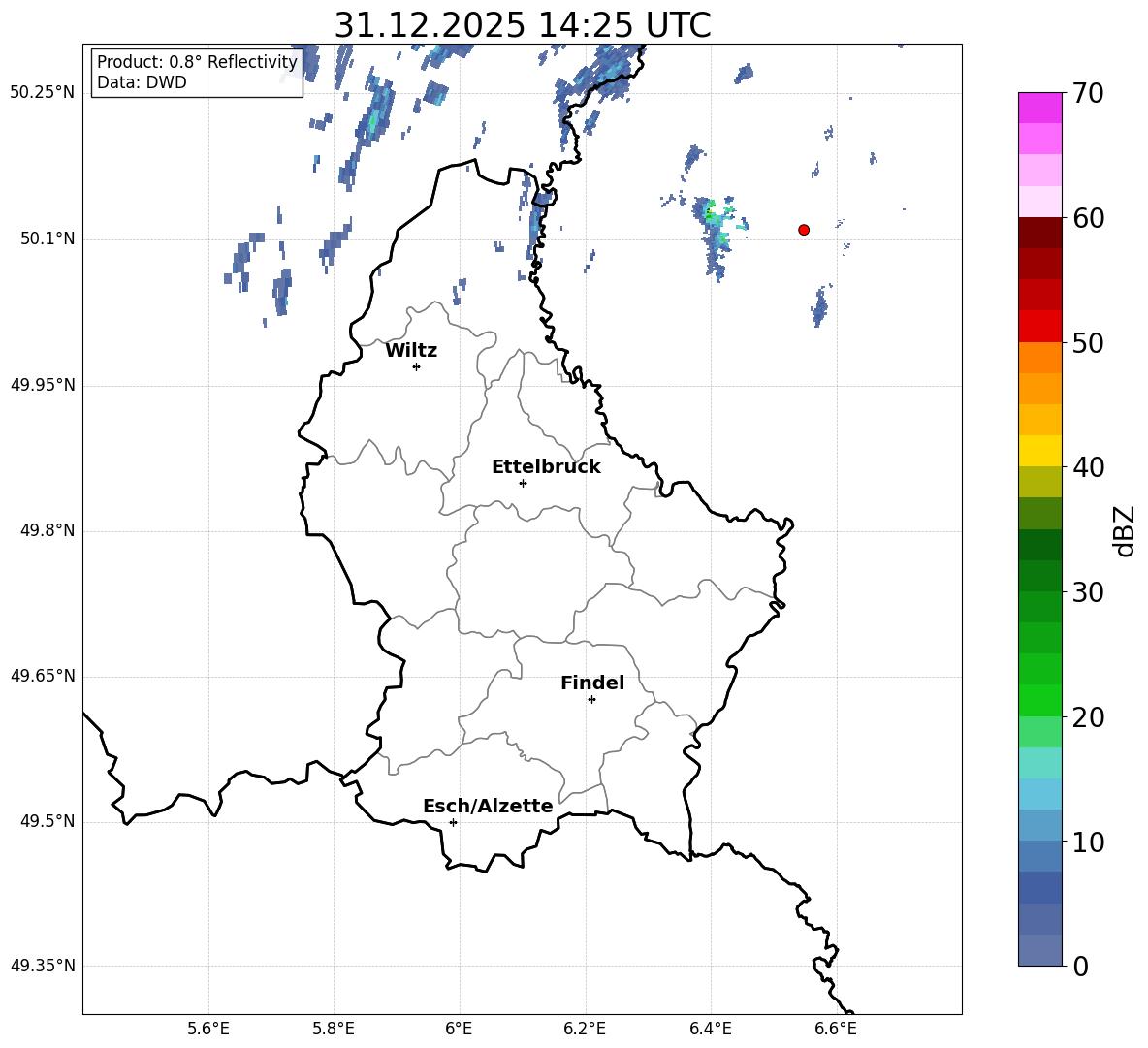Click the 30 value on the colorbar
The width and height of the screenshot is (1148, 1048).
(1089, 592)
